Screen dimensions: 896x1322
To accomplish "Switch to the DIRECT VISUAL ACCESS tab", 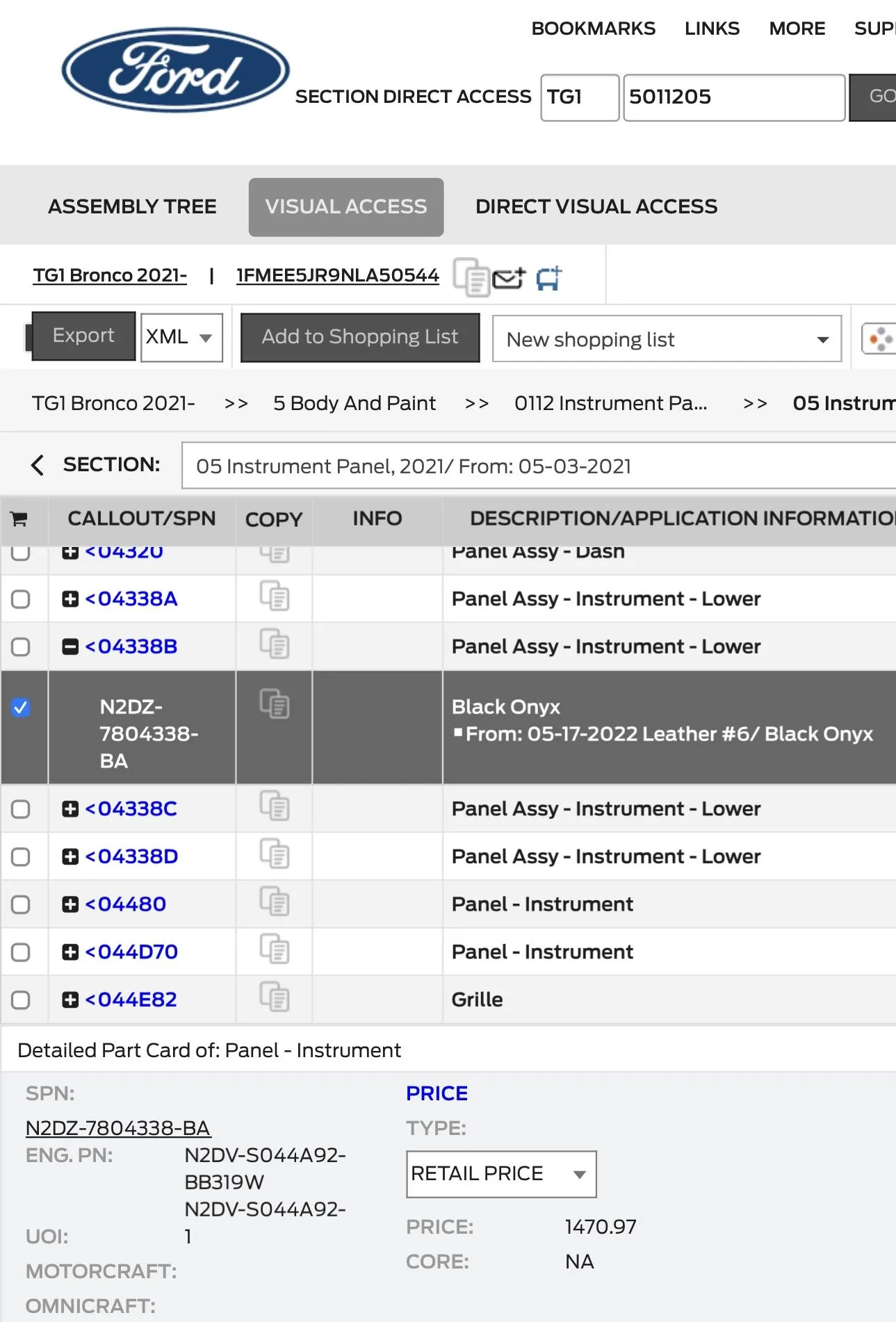I will coord(596,206).
